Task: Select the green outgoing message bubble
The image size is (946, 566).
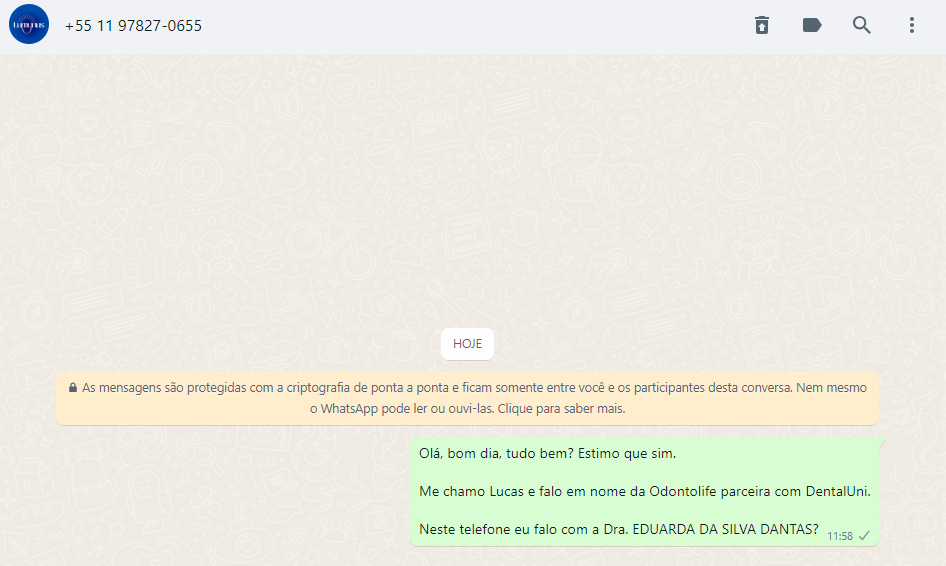Action: coord(644,492)
